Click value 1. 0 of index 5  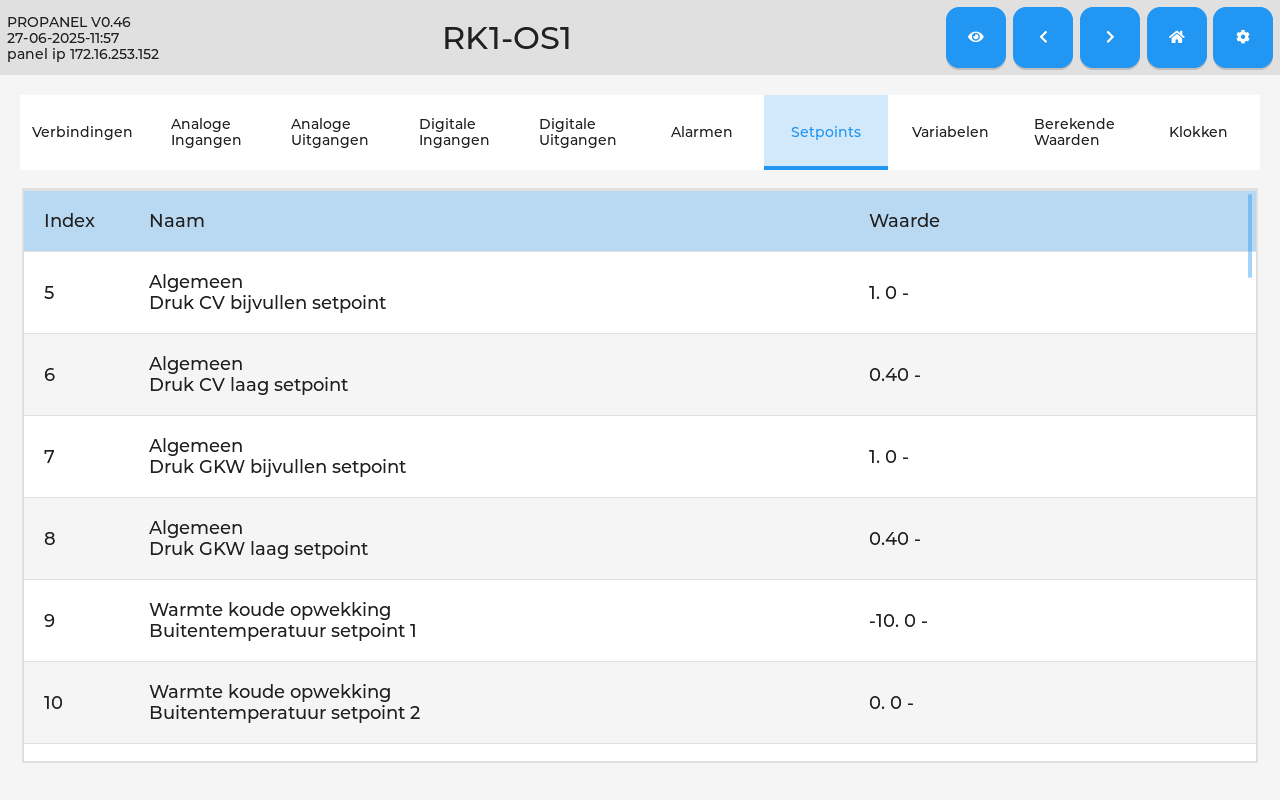tap(889, 293)
